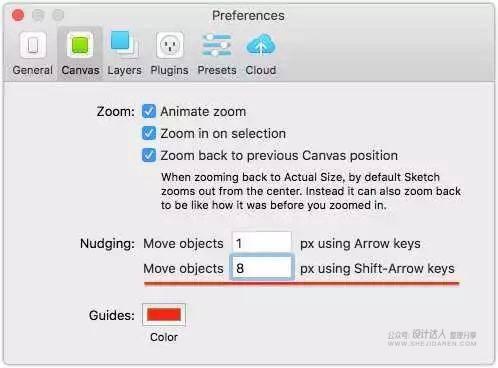Open the Layers preferences icon
This screenshot has height=368, width=498.
coord(124,44)
